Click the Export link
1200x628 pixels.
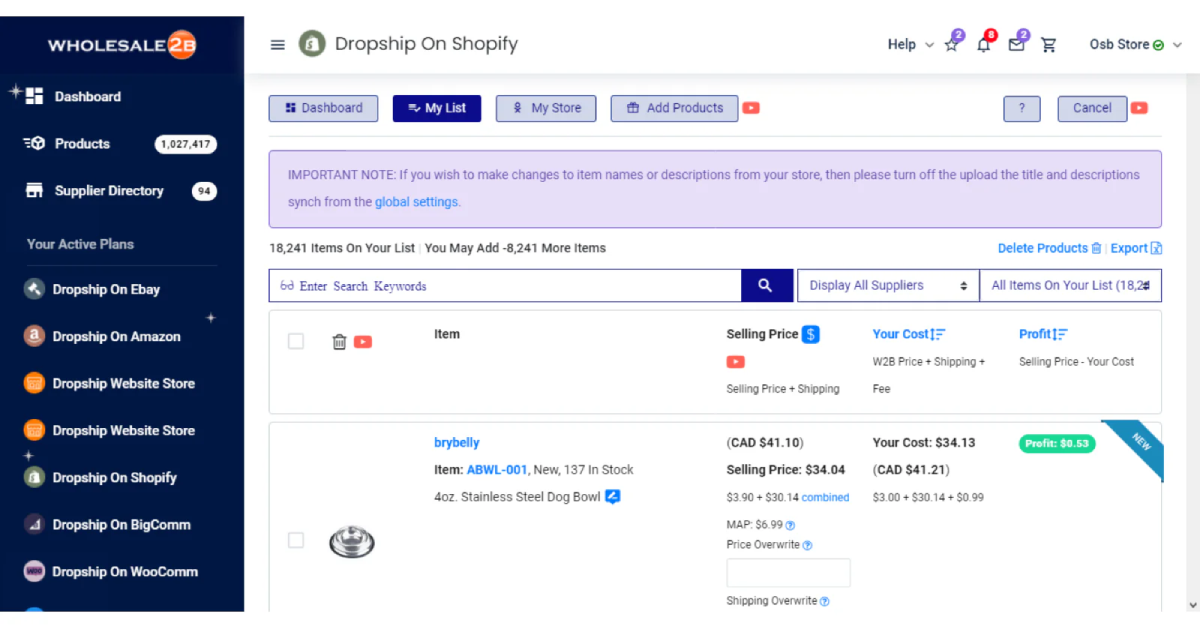tap(1129, 248)
